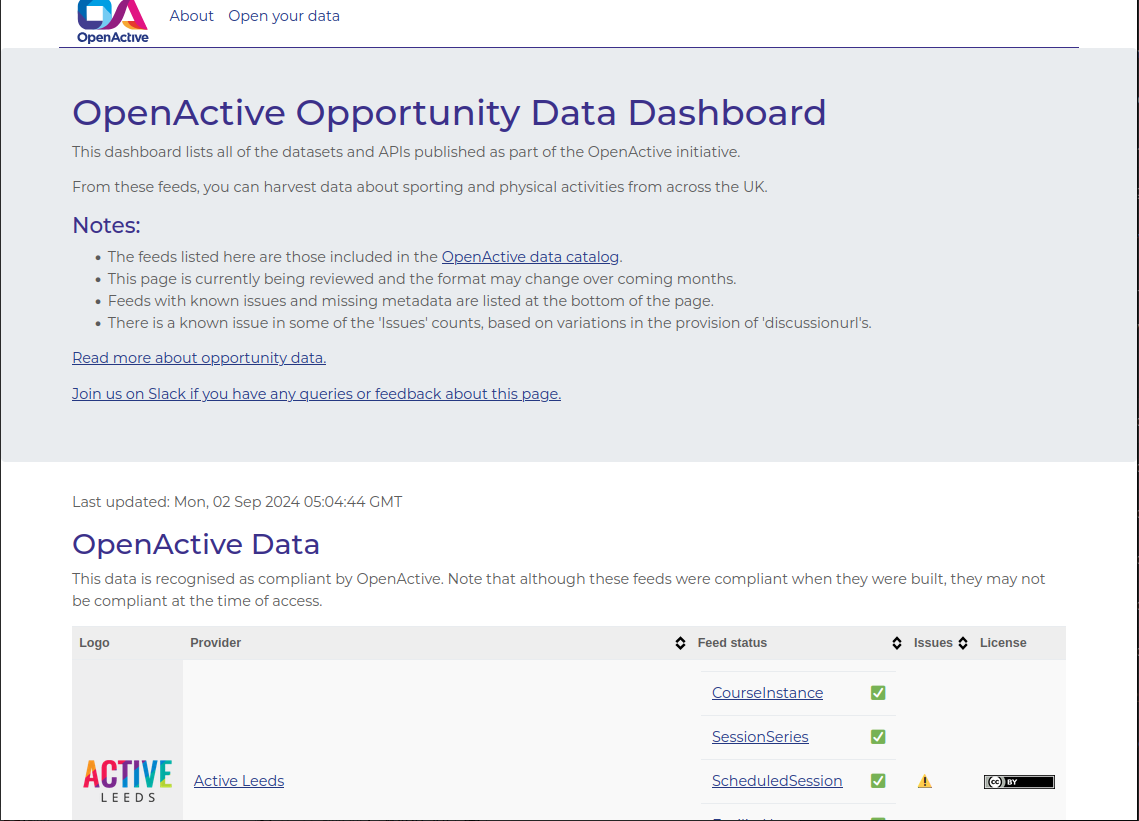Follow the OpenActive data catalog link
The width and height of the screenshot is (1139, 821).
coord(530,257)
